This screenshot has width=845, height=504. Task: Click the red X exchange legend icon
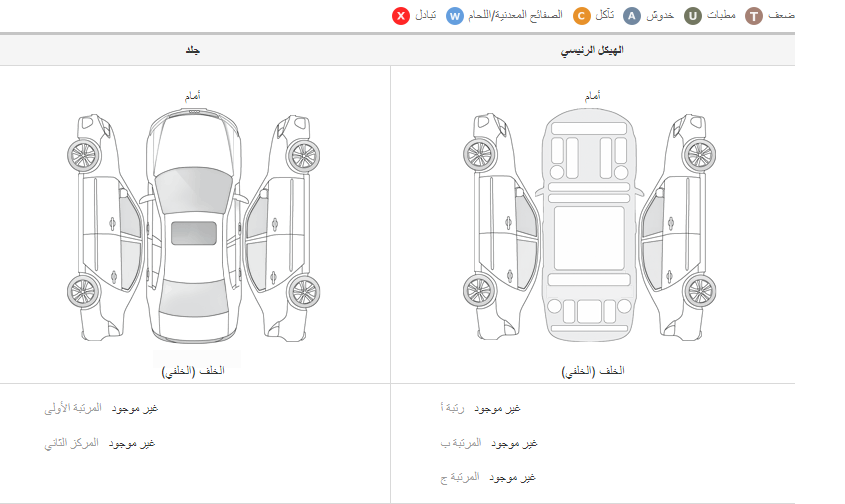(x=401, y=16)
